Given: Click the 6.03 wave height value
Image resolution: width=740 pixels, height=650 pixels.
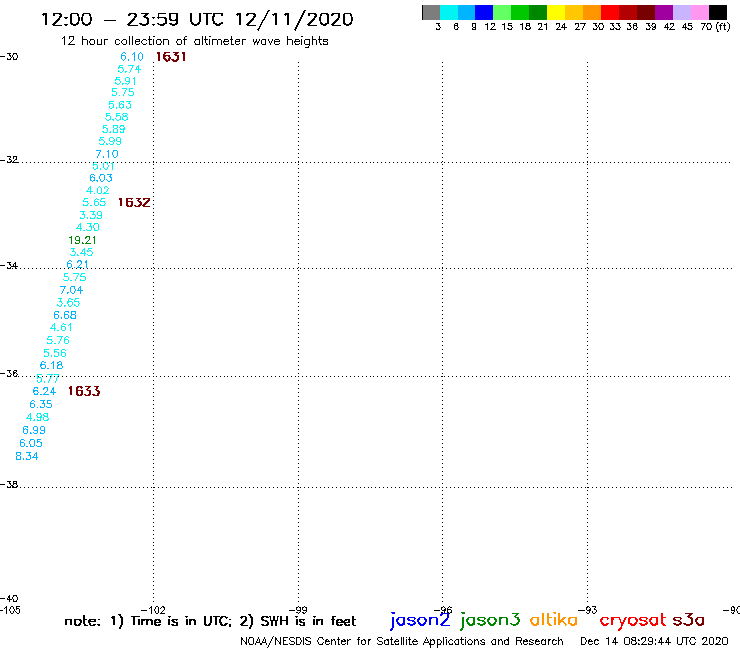Looking at the screenshot, I should [101, 178].
